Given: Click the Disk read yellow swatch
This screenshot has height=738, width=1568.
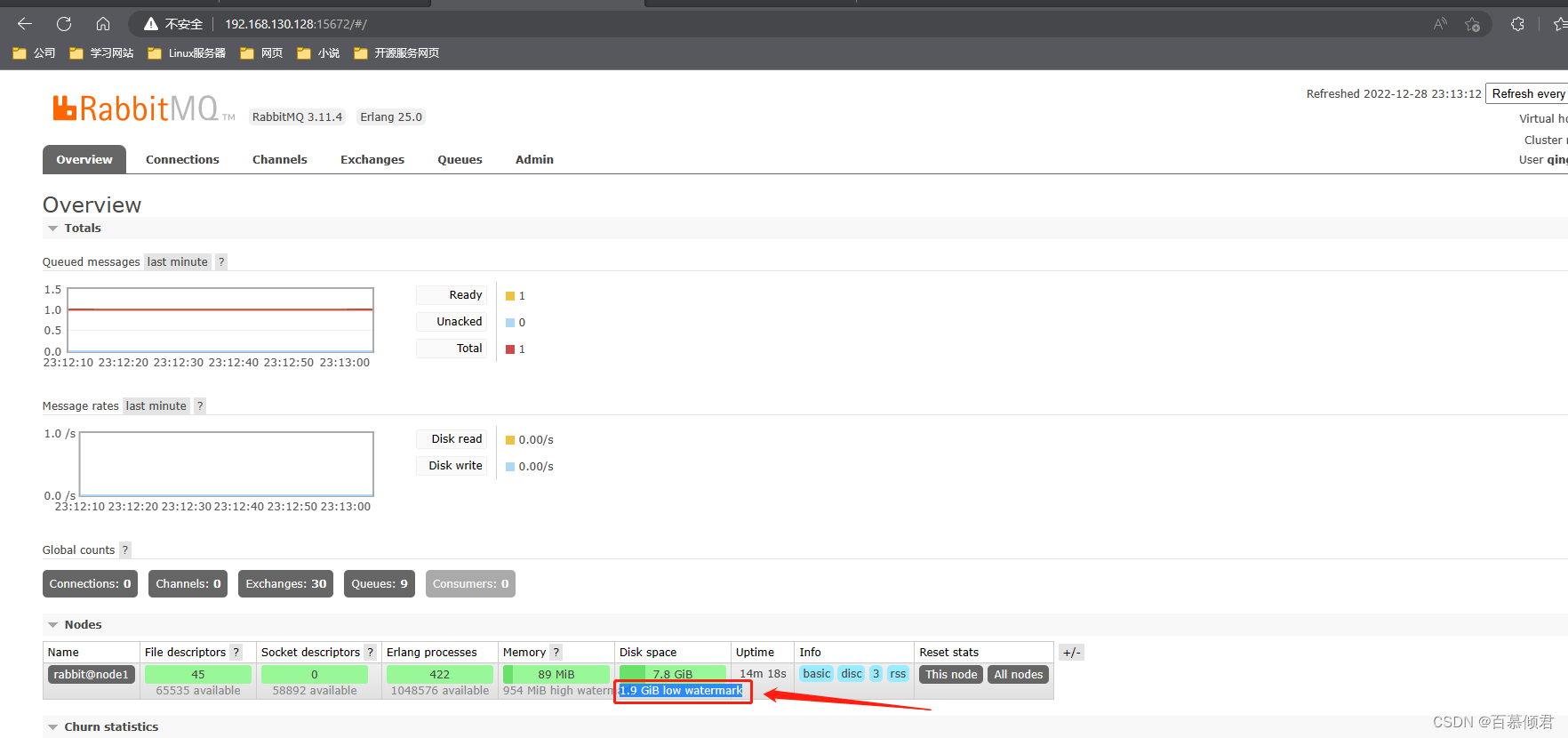Looking at the screenshot, I should click(510, 440).
